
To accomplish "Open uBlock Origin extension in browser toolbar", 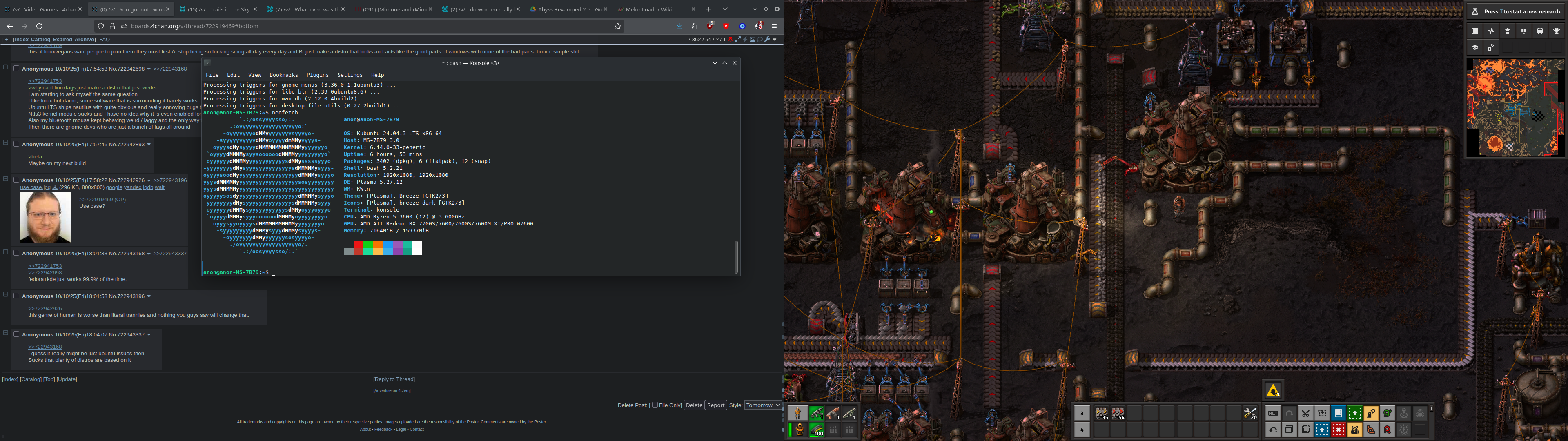I will 710,26.
